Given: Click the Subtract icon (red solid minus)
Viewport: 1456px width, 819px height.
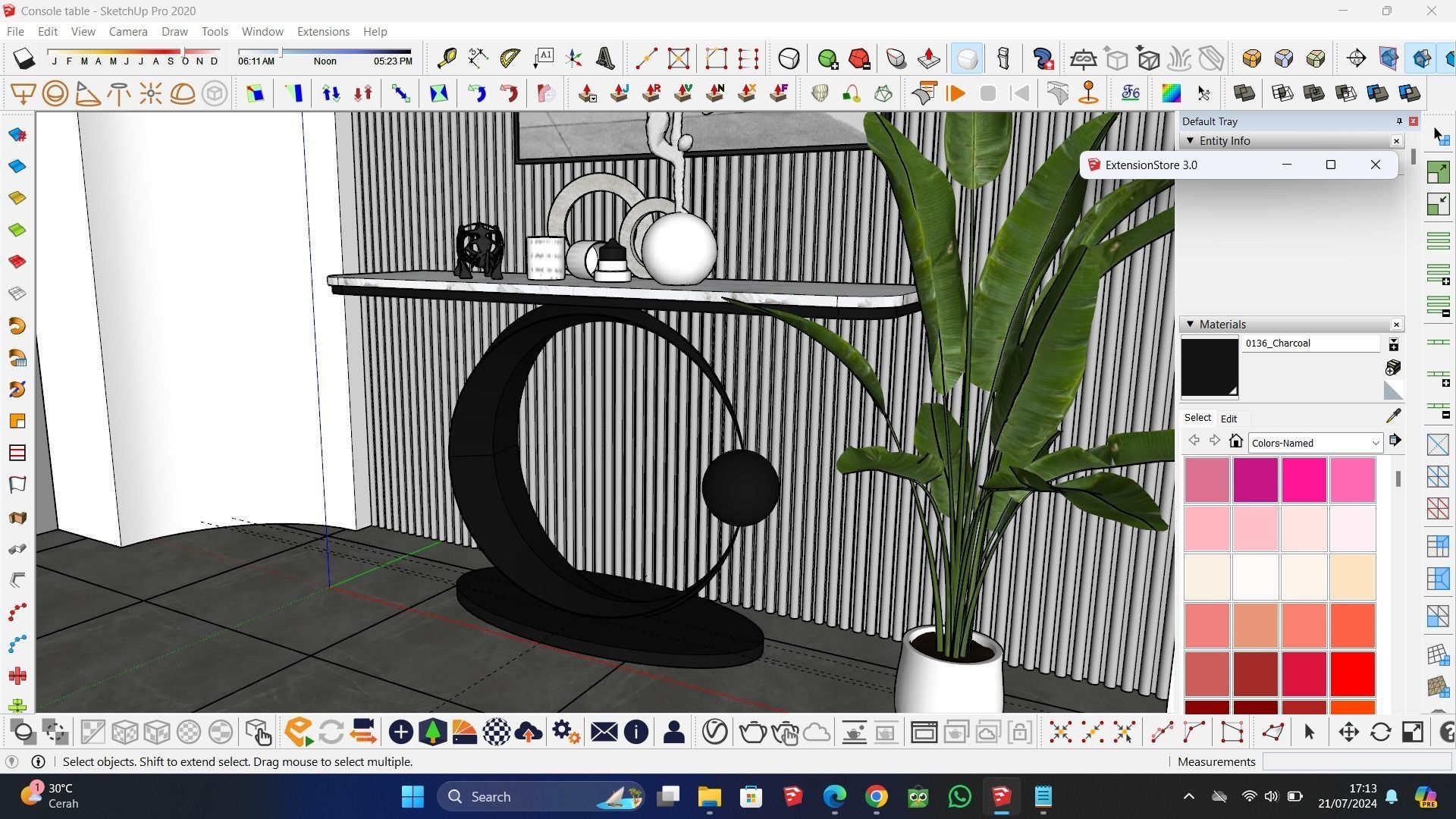Looking at the screenshot, I should (859, 58).
